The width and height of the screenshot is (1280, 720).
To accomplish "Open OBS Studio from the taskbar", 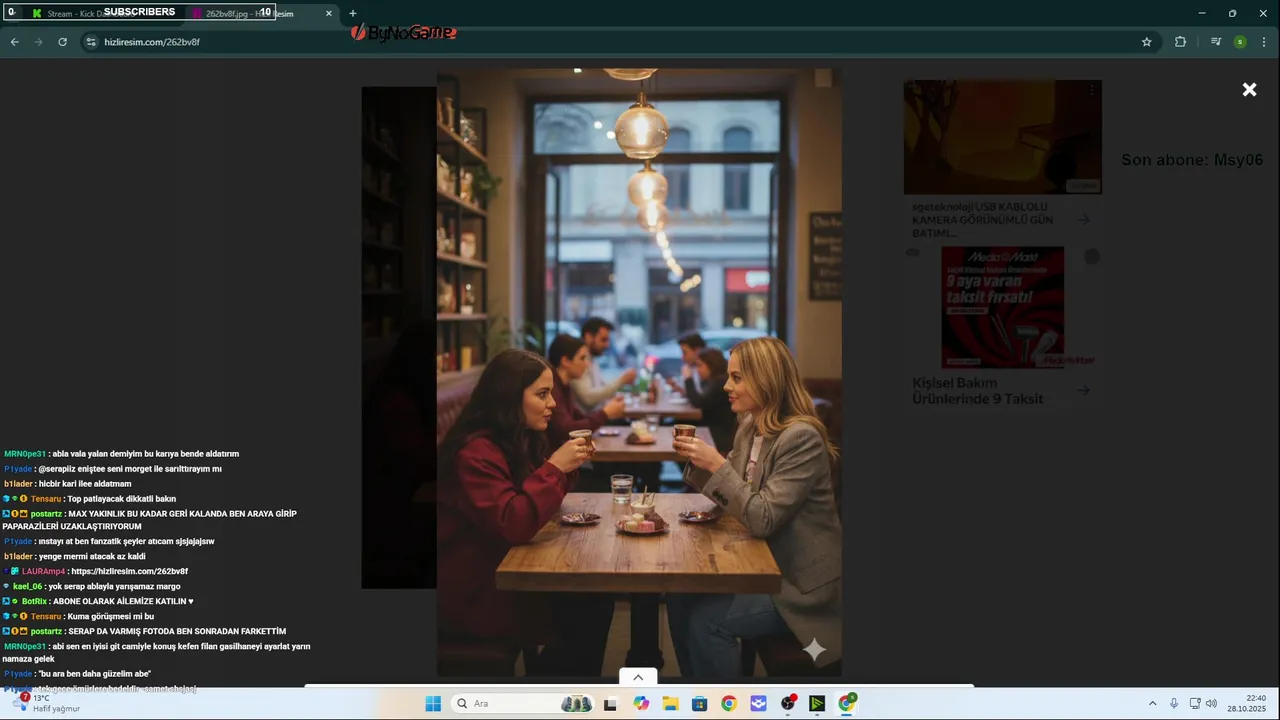I will tap(788, 704).
